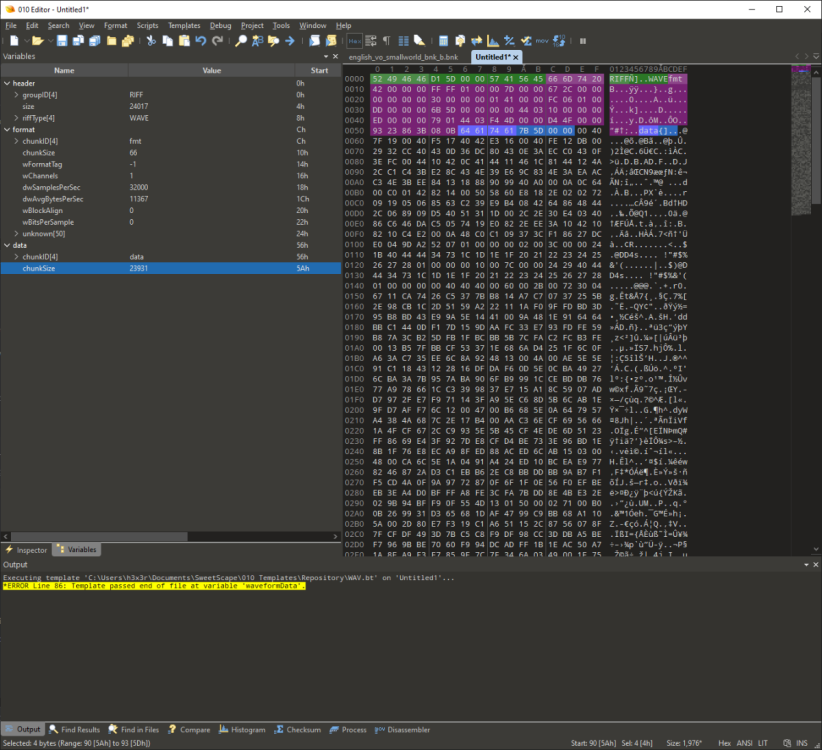The width and height of the screenshot is (822, 750).
Task: Click the Undo arrow icon
Action: pyautogui.click(x=201, y=41)
